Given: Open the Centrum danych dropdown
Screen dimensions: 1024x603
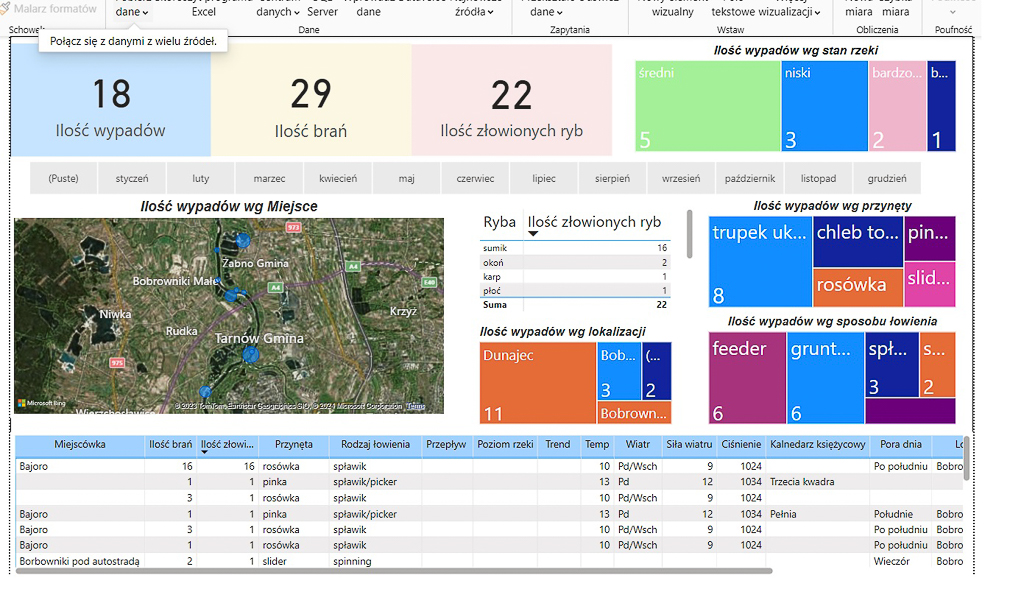Looking at the screenshot, I should [278, 12].
